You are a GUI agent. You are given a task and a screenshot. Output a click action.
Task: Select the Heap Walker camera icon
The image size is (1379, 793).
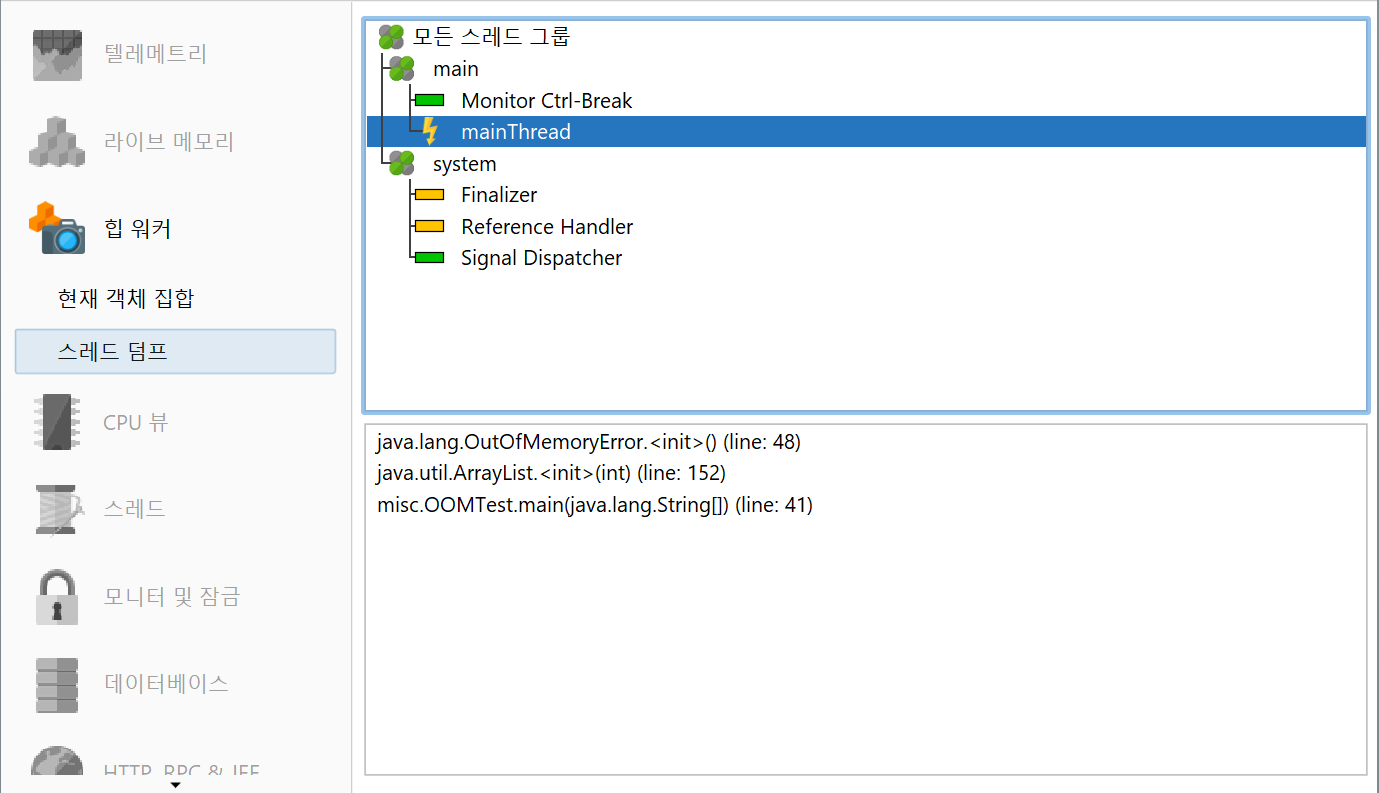point(57,228)
